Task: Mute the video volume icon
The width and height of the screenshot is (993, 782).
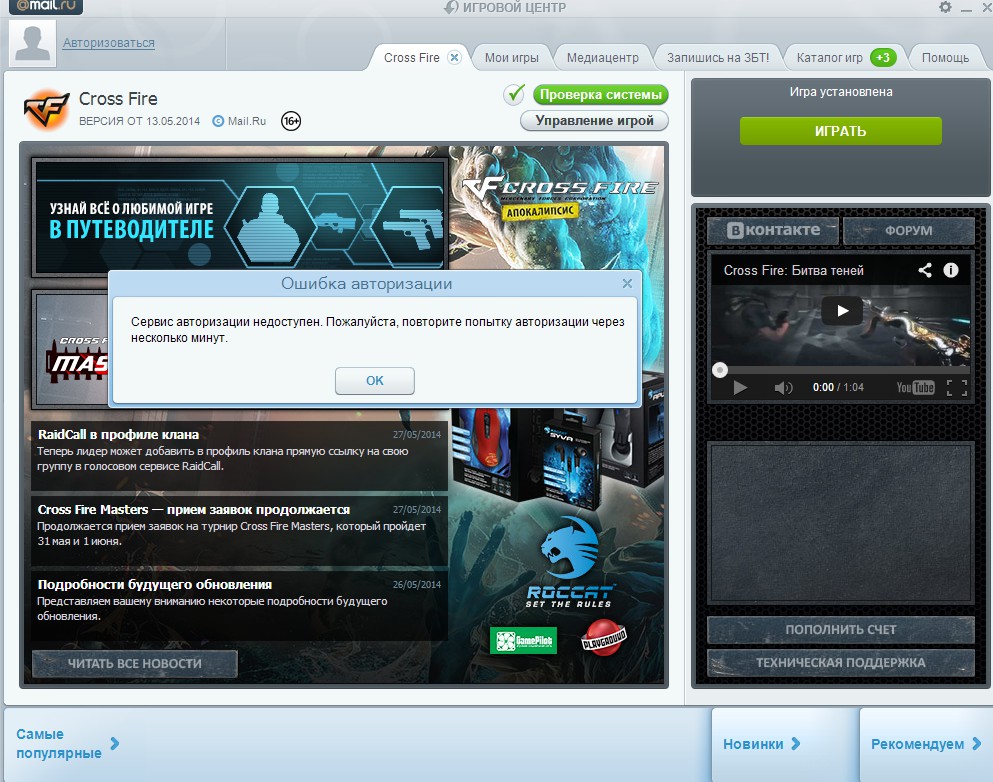Action: 783,388
